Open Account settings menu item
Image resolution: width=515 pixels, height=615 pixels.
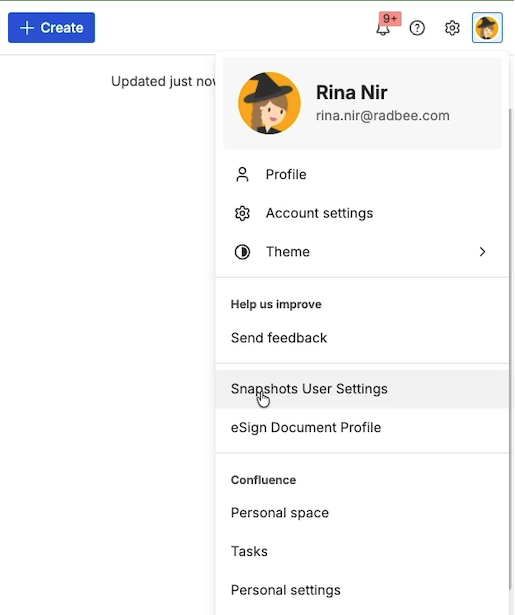362,213
